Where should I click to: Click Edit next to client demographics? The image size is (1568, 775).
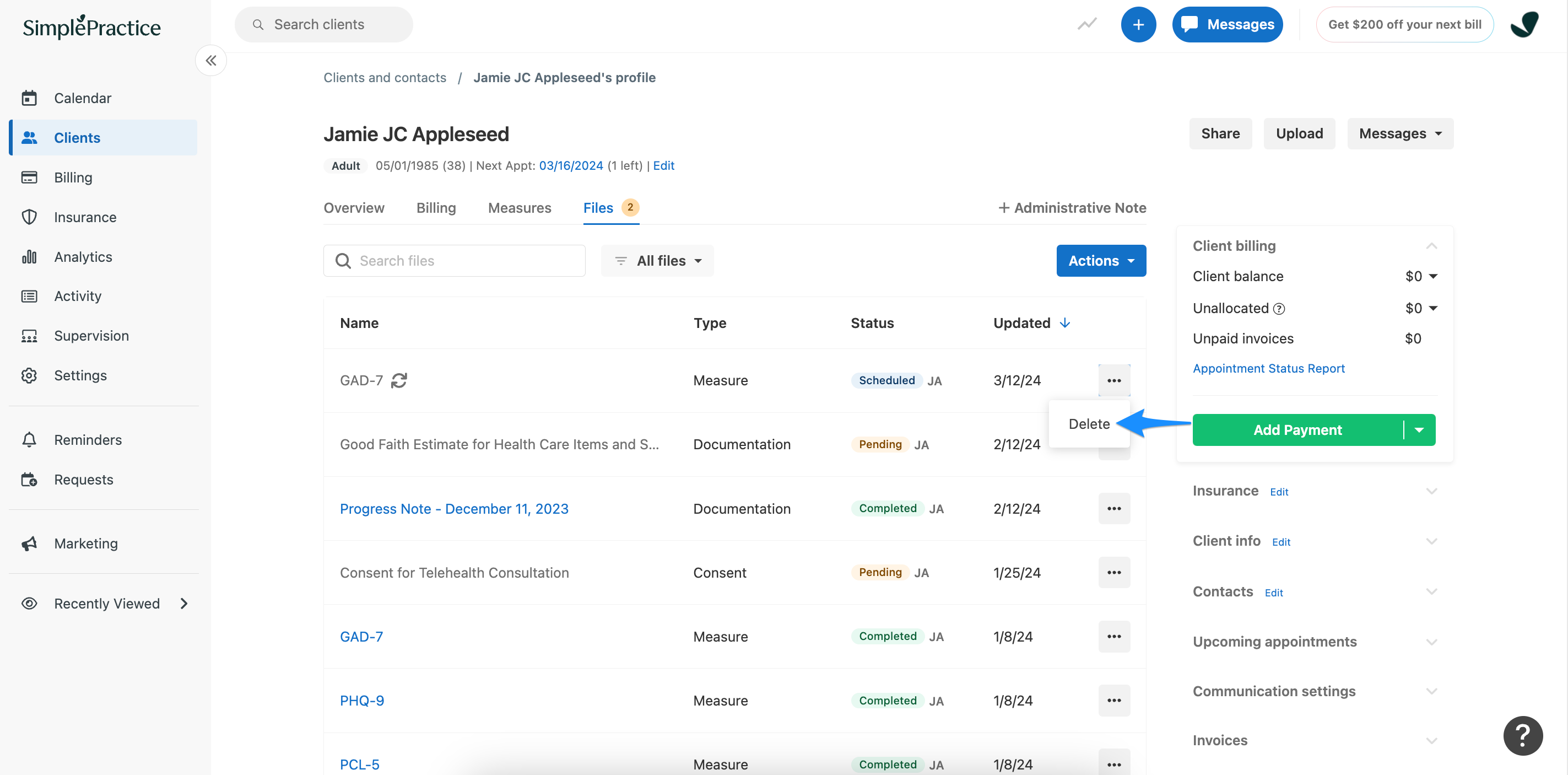click(x=663, y=165)
